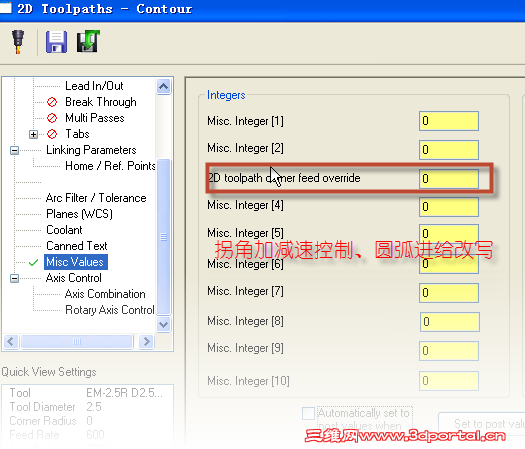Viewport: 525px width, 449px height.
Task: Click the Misc. Integer [2] field
Action: tap(449, 150)
